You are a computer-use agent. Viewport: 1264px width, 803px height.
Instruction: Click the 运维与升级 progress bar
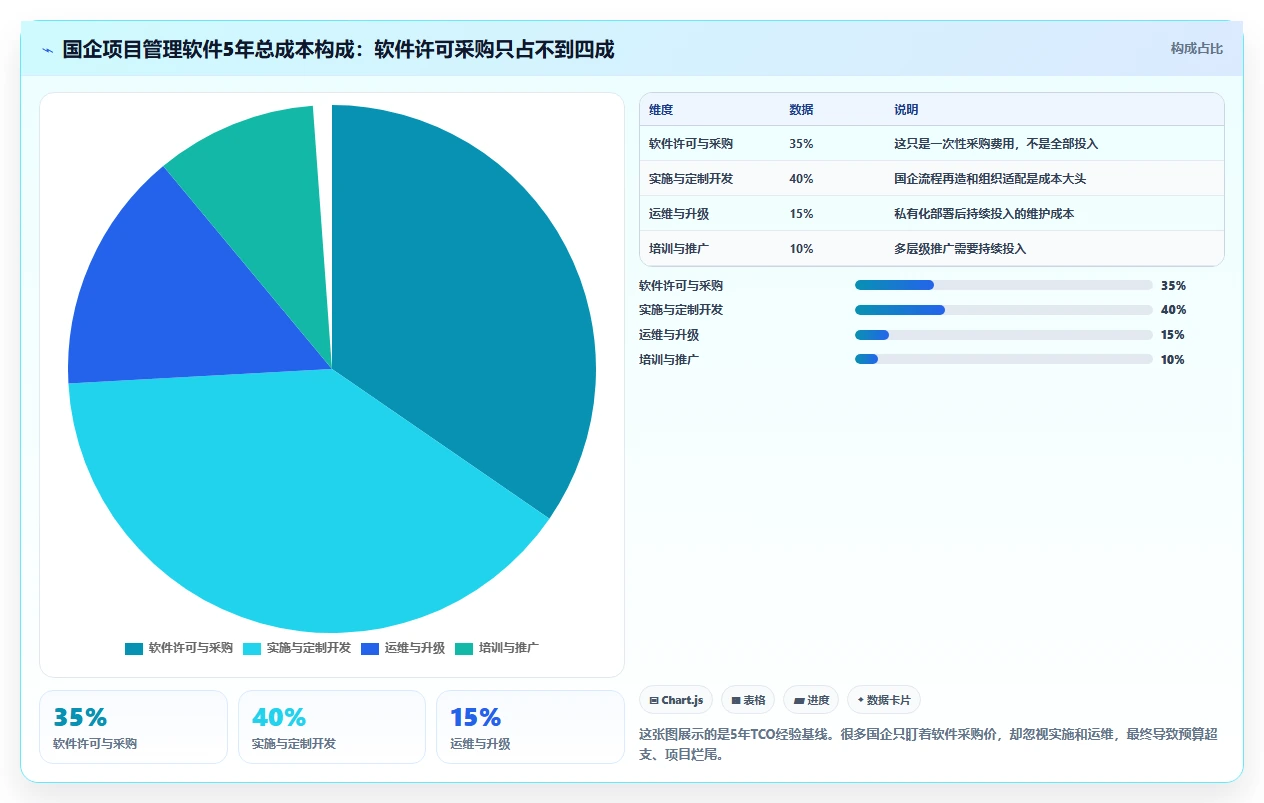(1004, 335)
